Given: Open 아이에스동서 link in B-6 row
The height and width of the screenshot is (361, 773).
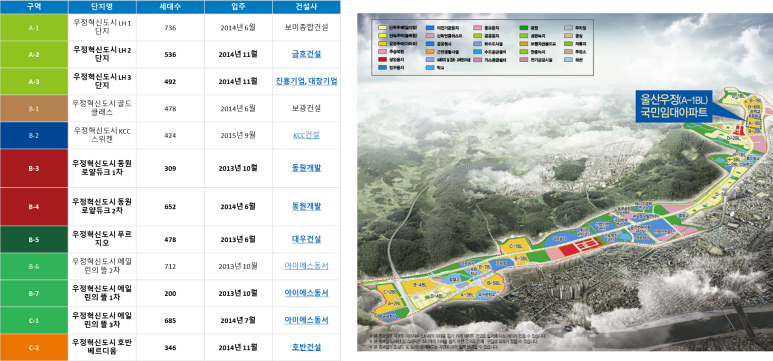Looking at the screenshot, I should 306,266.
